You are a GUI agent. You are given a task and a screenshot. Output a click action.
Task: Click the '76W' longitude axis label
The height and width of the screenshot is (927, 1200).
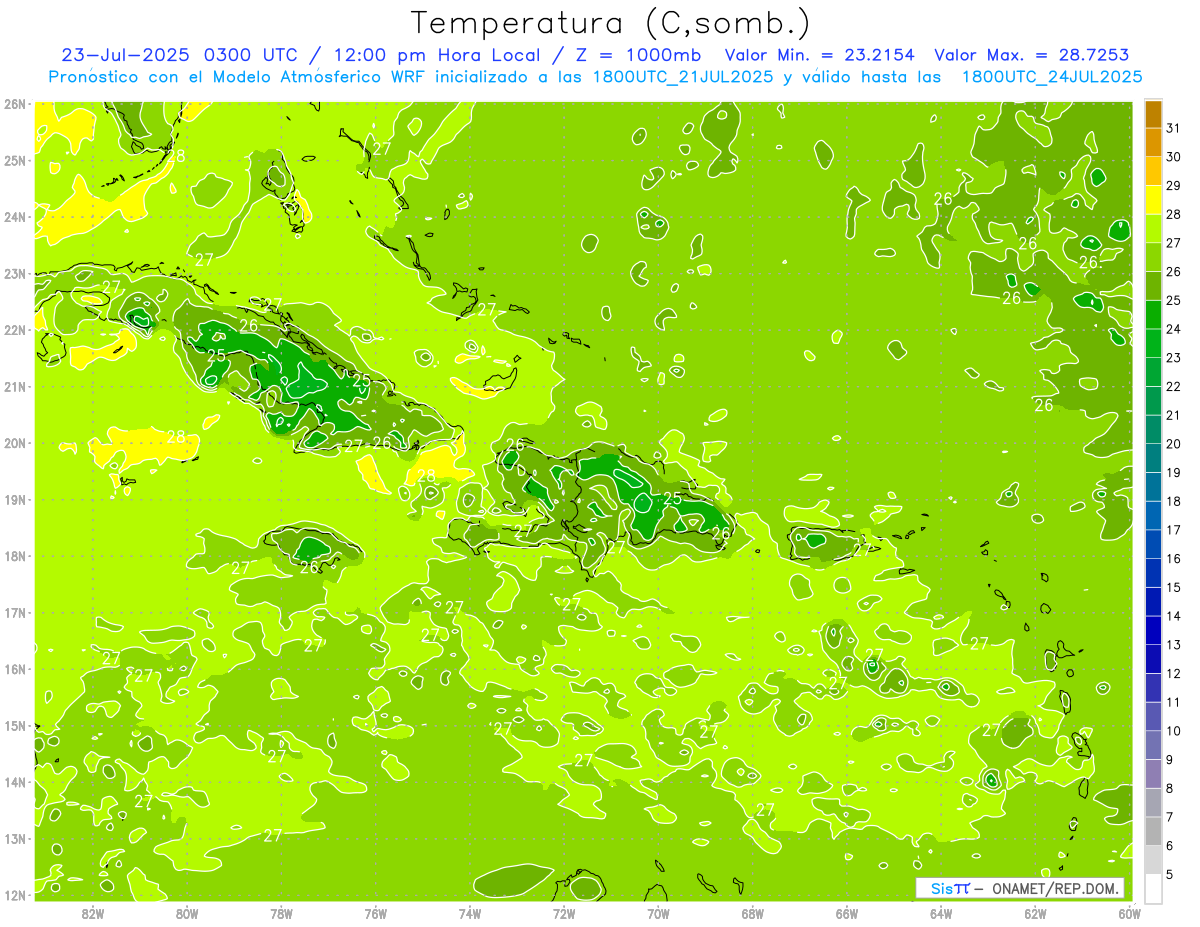click(x=376, y=914)
